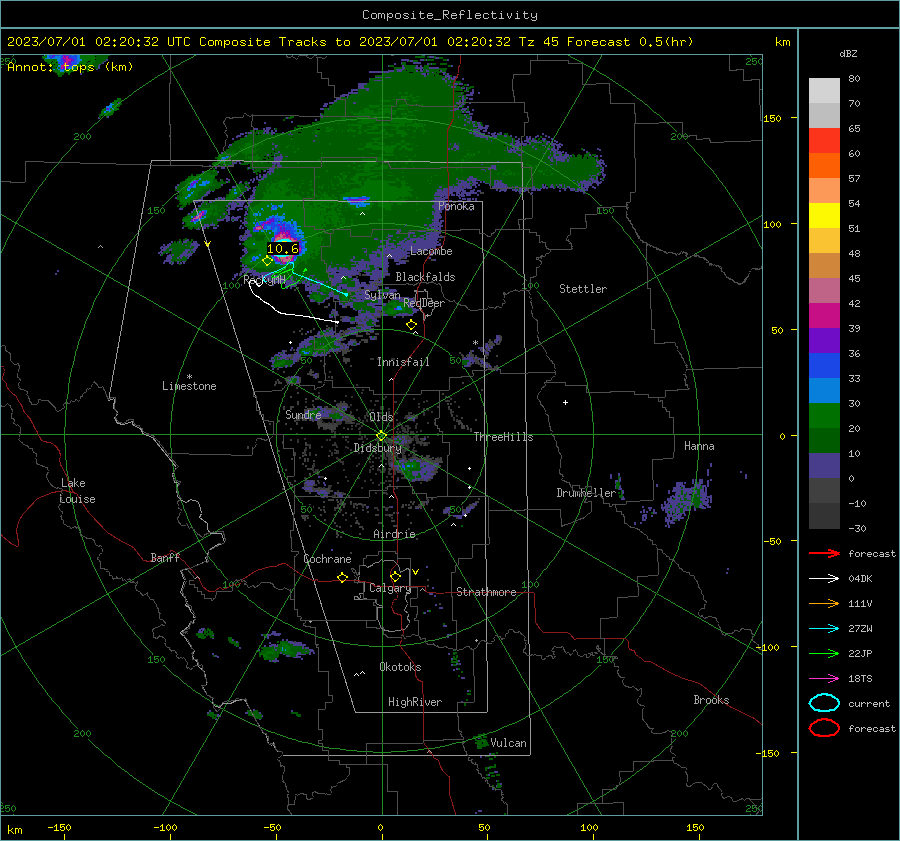Click the Lake Louise label
Image resolution: width=900 pixels, height=841 pixels.
[77, 491]
